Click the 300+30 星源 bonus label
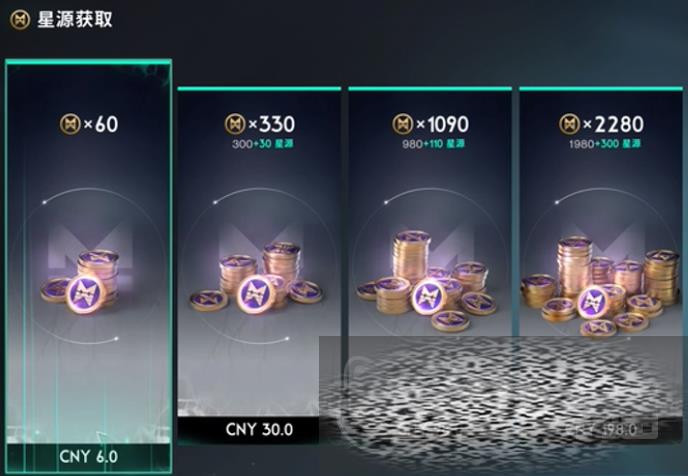This screenshot has height=476, width=688. (x=262, y=144)
